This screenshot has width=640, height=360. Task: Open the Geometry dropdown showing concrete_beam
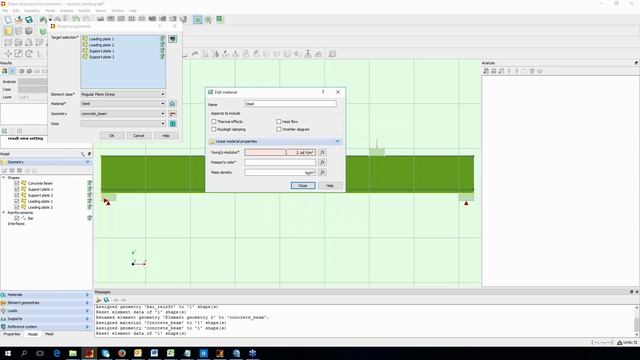click(123, 114)
